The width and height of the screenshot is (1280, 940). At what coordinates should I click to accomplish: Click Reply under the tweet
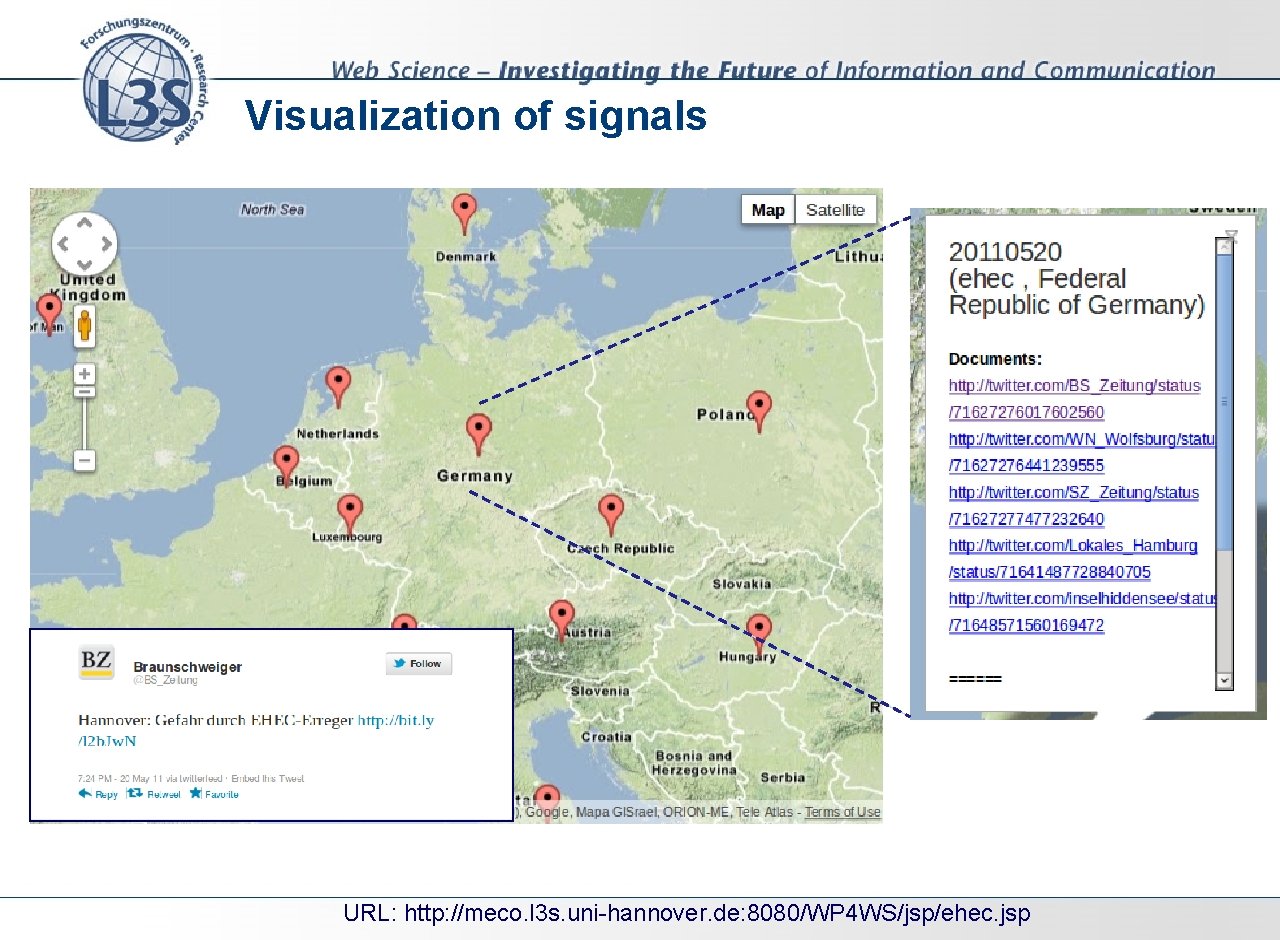click(99, 794)
